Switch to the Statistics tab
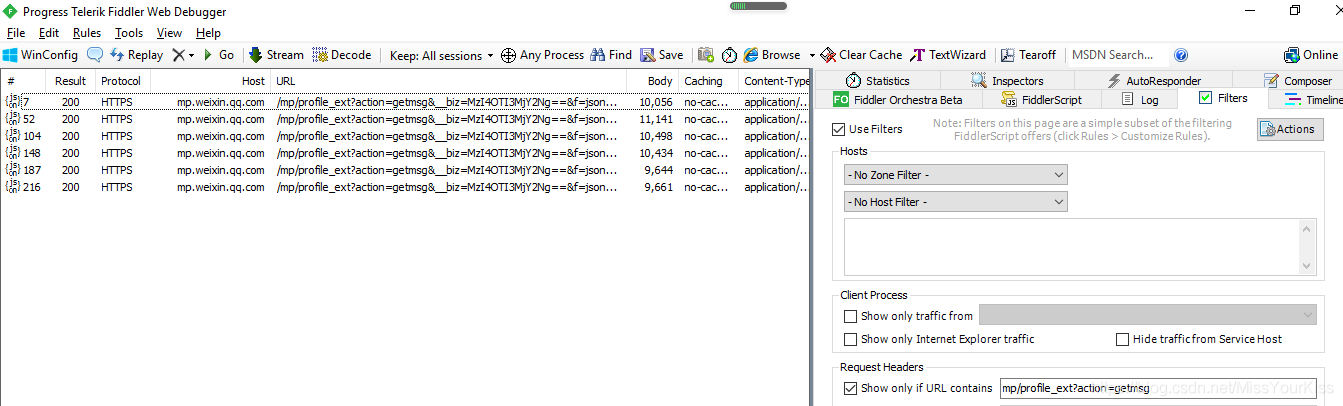This screenshot has width=1343, height=406. point(877,80)
